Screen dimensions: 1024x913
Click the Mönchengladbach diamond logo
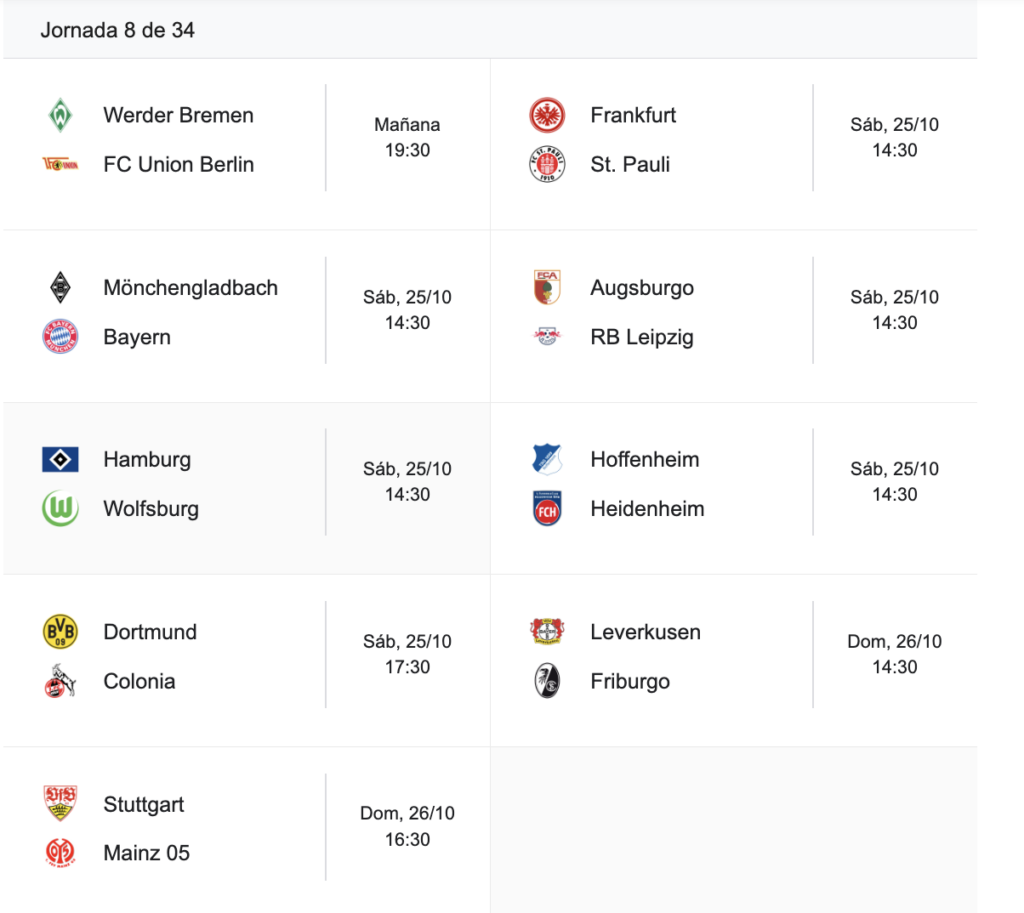60,288
